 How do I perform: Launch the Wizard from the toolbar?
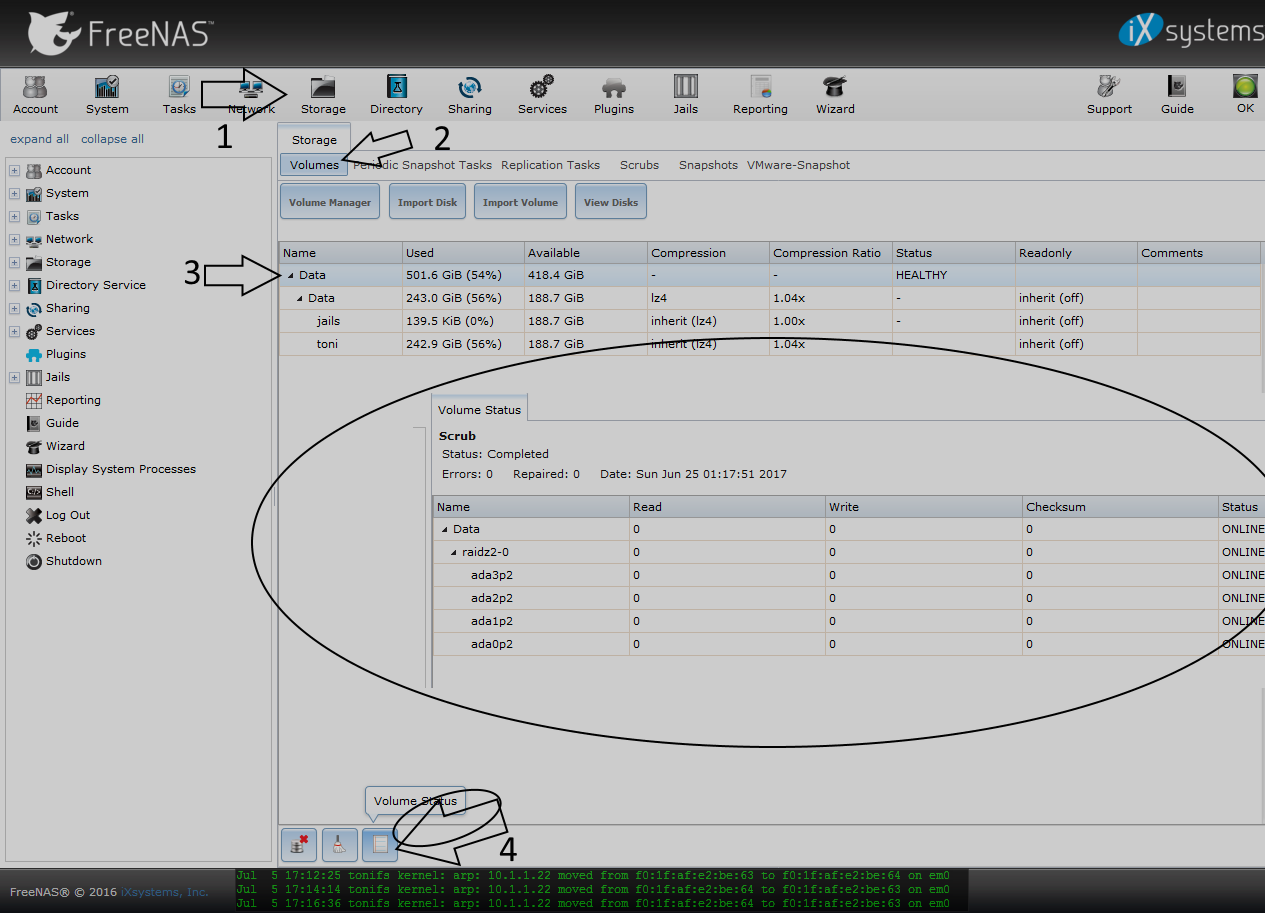[x=835, y=95]
